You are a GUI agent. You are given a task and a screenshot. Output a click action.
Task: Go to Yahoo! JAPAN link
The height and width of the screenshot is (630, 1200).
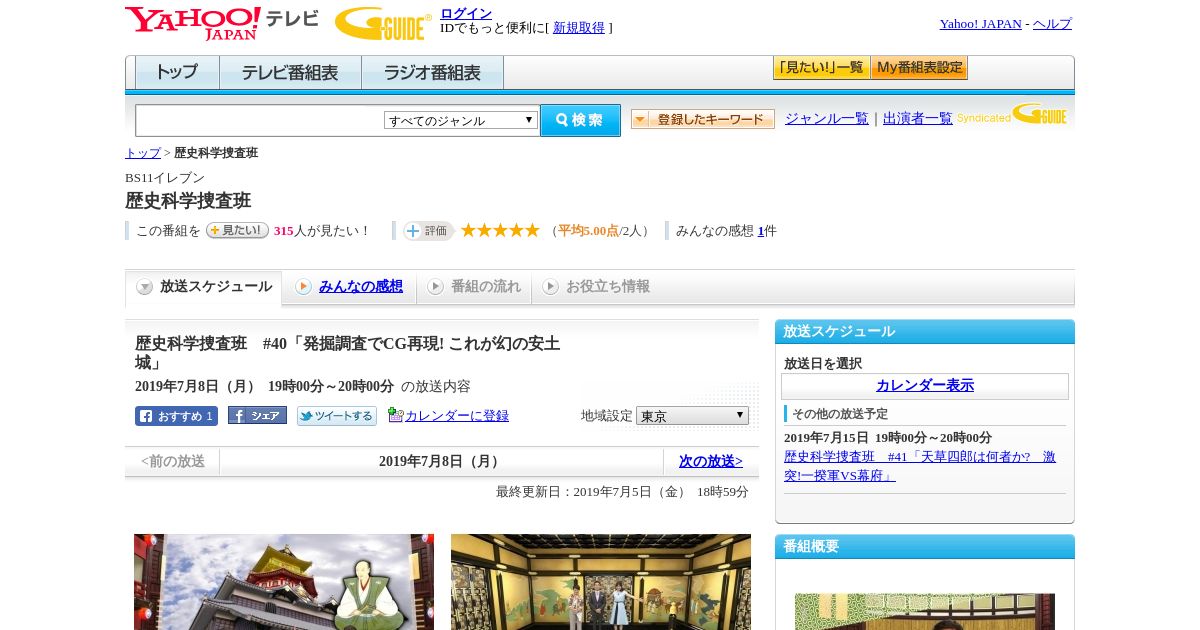pyautogui.click(x=980, y=24)
